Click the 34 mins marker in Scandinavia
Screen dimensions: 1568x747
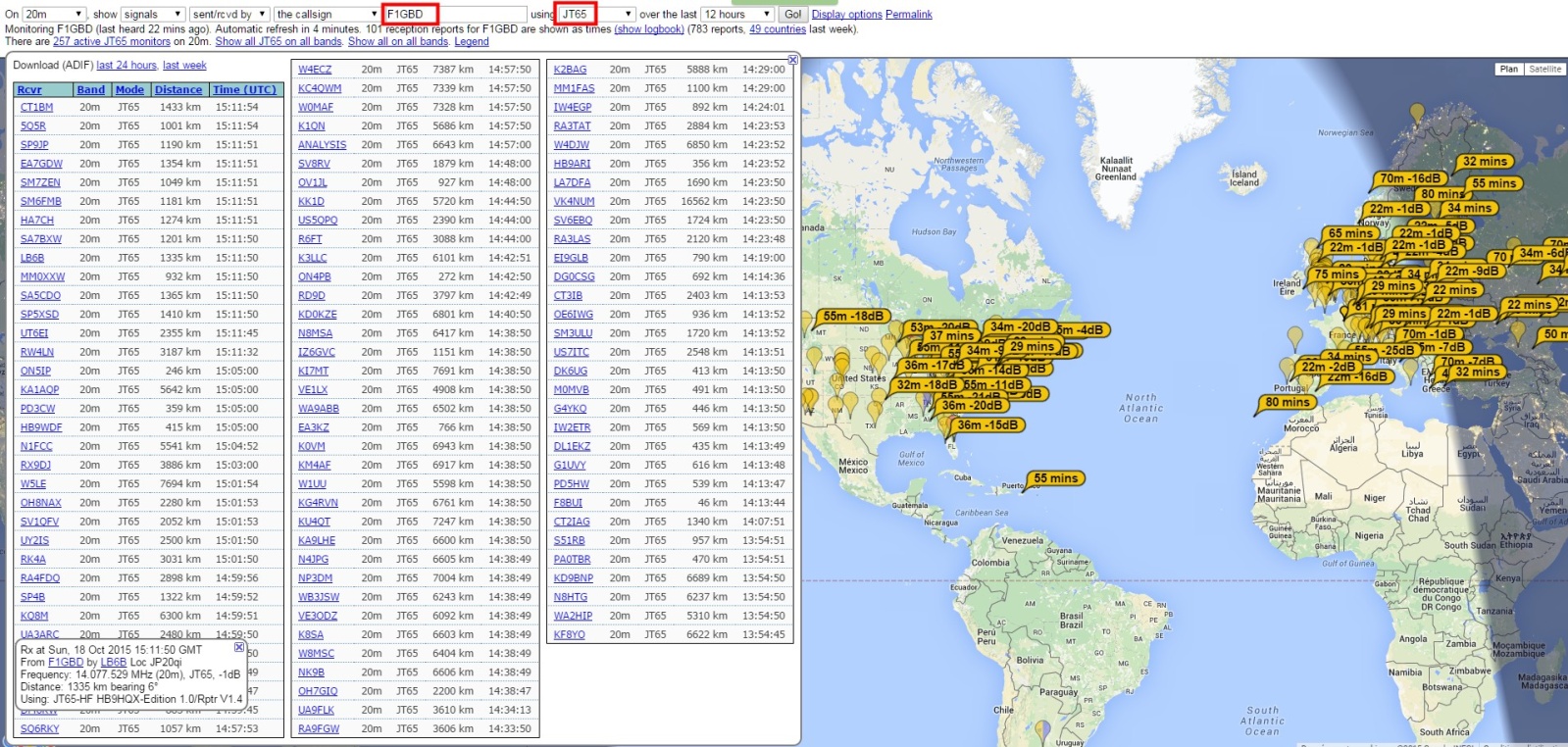1469,208
